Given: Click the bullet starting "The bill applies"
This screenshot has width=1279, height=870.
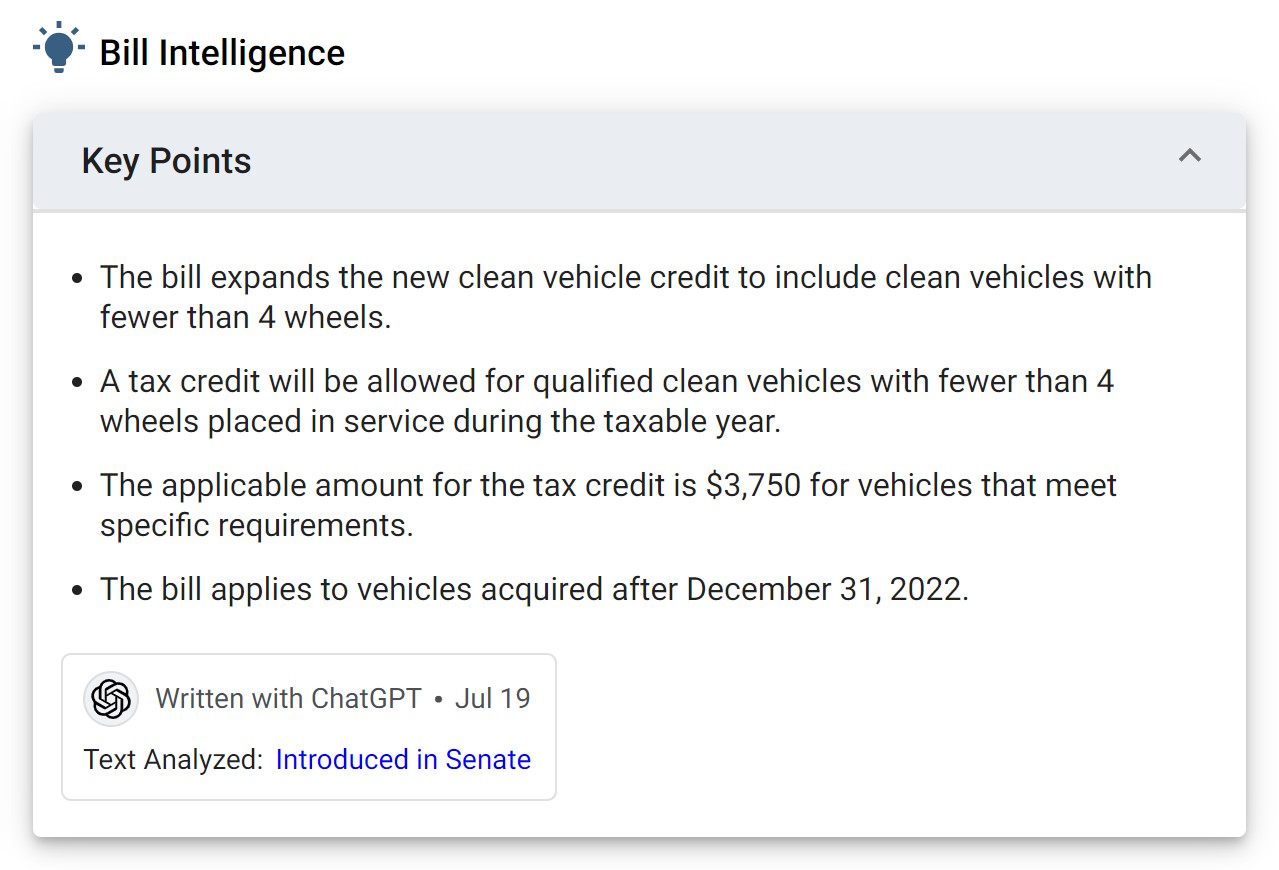Looking at the screenshot, I should click(x=534, y=589).
